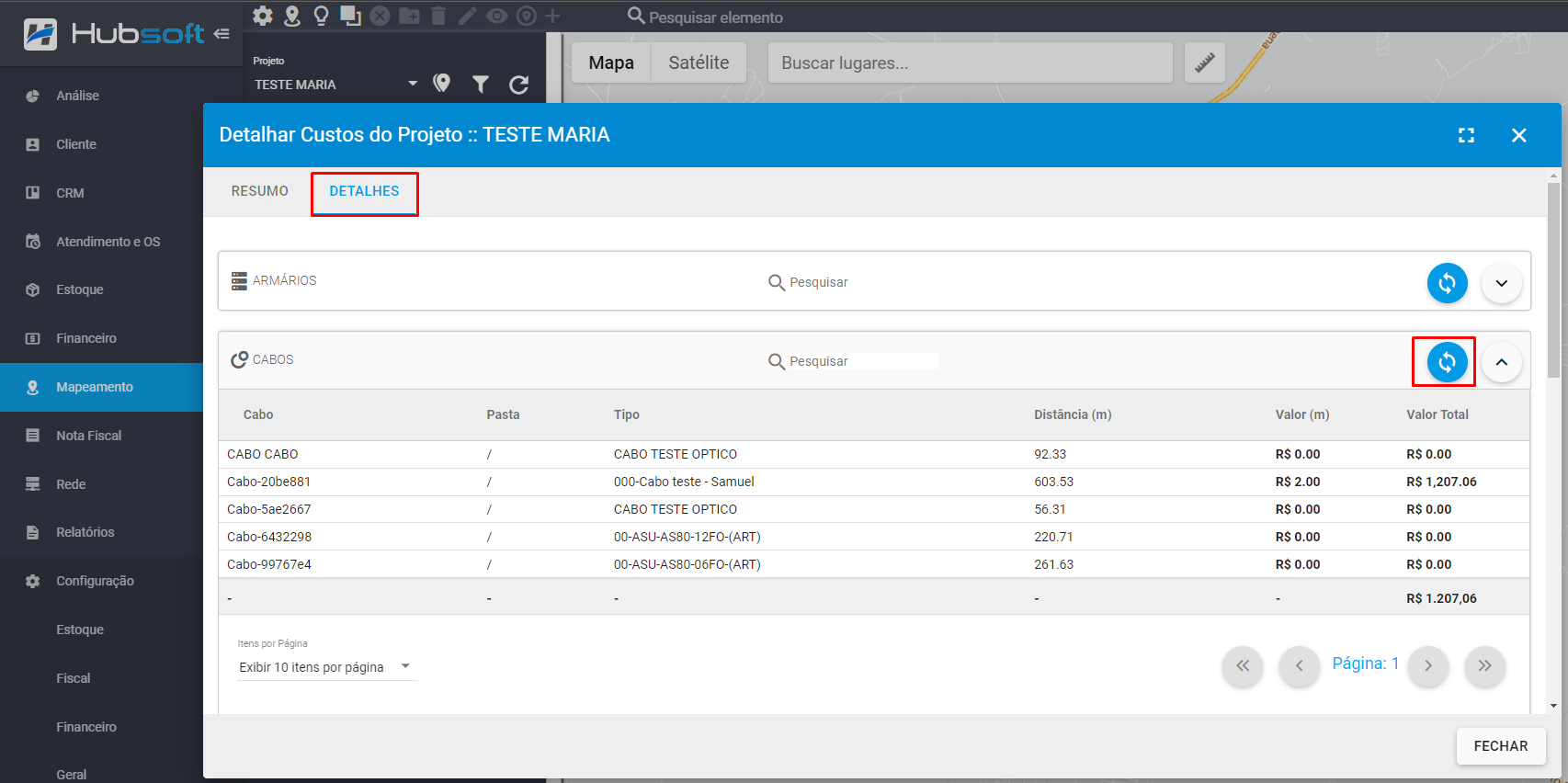Image resolution: width=1568 pixels, height=783 pixels.
Task: Refresh the CABOS section
Action: point(1447,362)
